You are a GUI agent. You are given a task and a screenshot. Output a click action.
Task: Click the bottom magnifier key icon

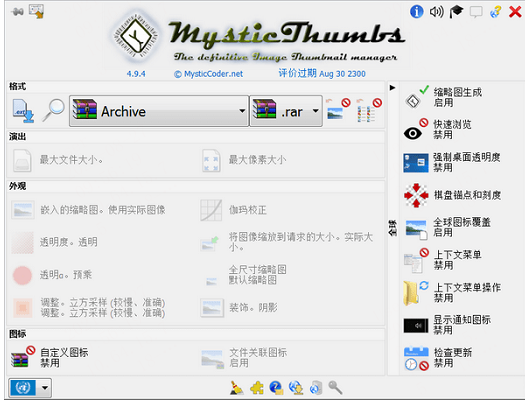[335, 387]
